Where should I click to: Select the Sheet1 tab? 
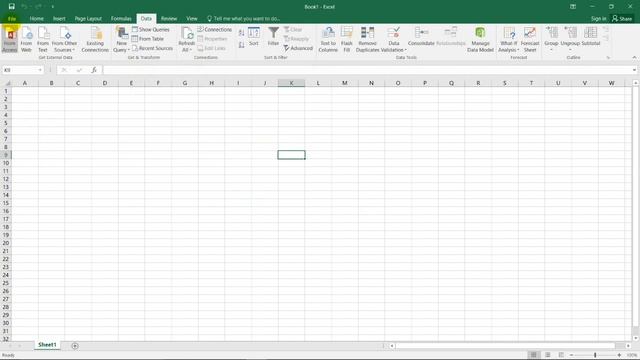click(47, 345)
